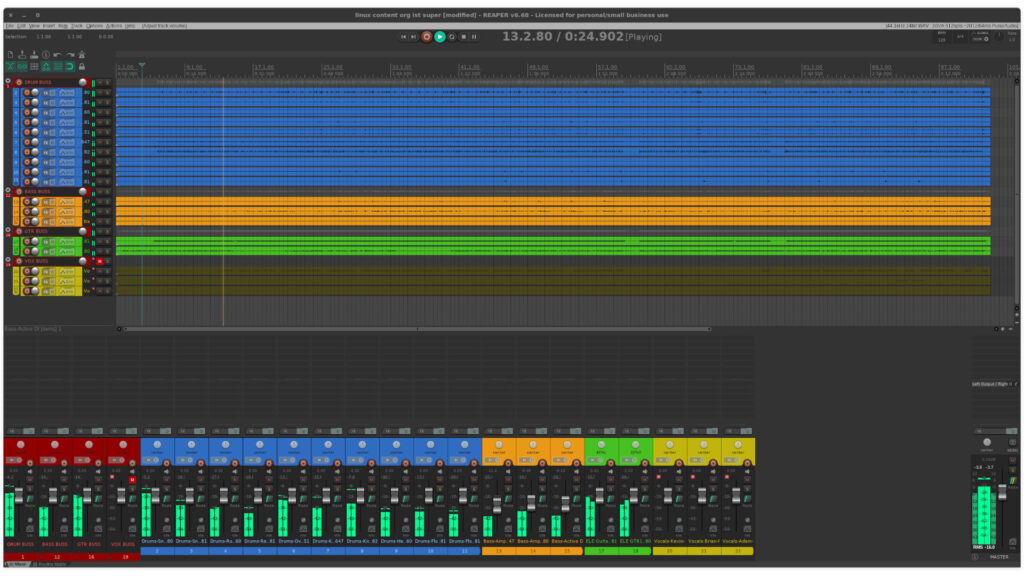Open the Options menu

pyautogui.click(x=94, y=26)
